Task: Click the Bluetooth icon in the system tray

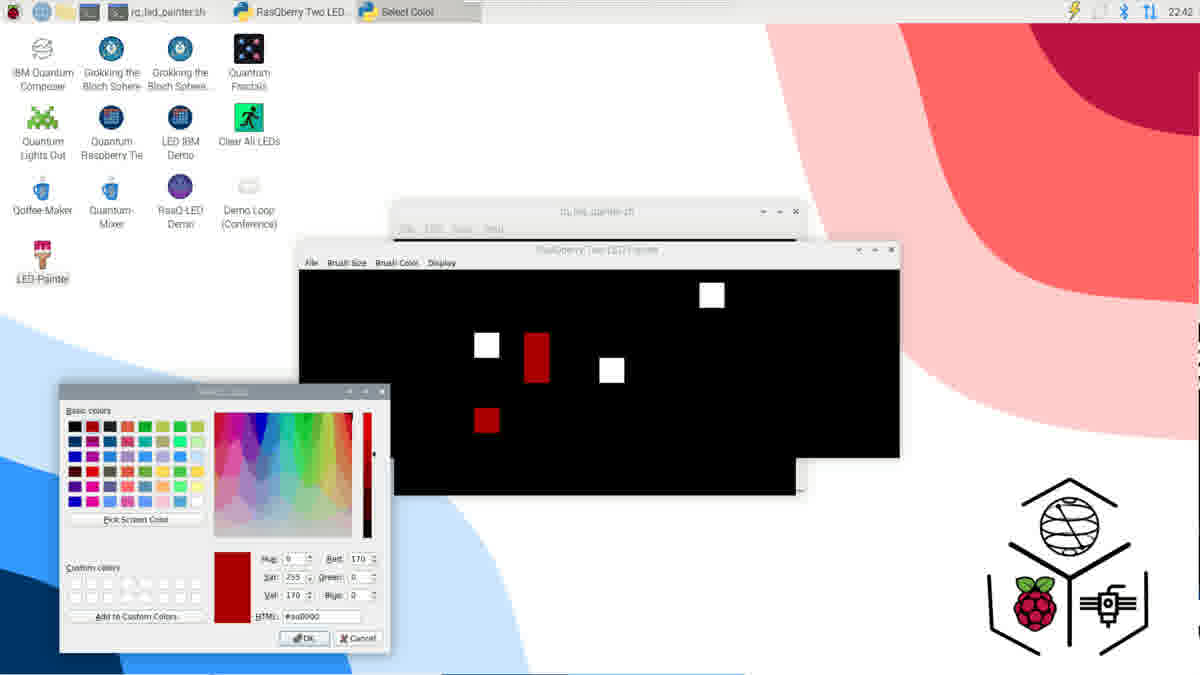Action: point(1124,11)
